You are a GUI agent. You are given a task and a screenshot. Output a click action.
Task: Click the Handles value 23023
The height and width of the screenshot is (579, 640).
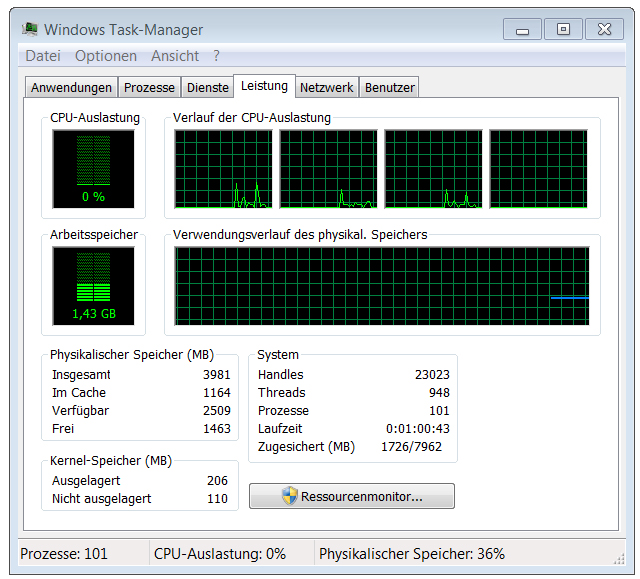coord(432,375)
